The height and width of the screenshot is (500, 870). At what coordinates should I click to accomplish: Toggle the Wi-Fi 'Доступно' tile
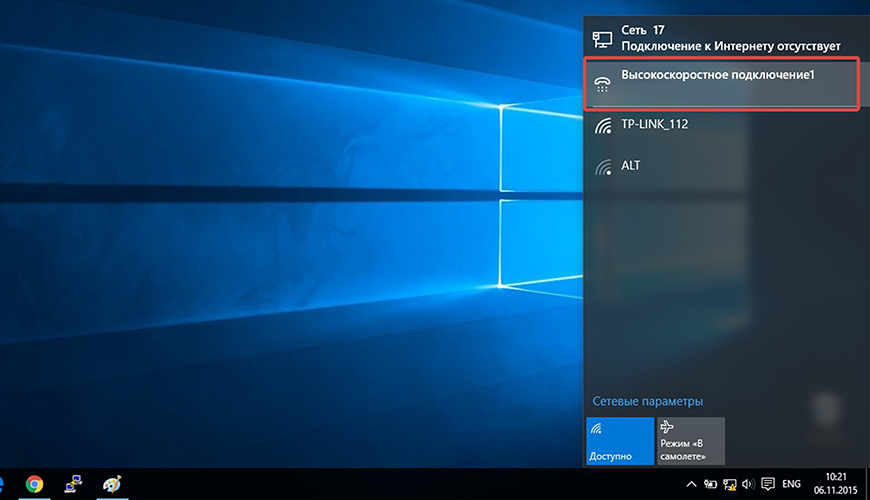click(x=620, y=441)
